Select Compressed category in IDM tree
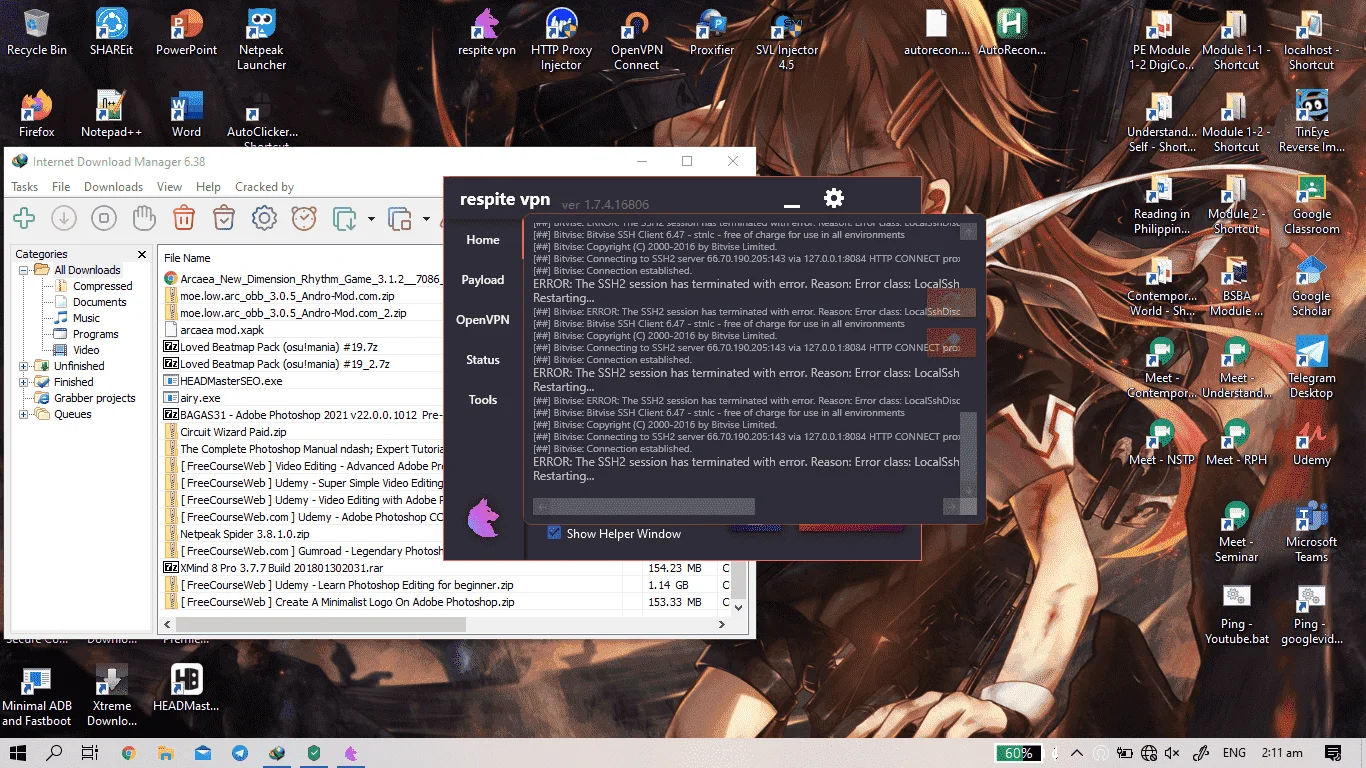The width and height of the screenshot is (1366, 768). (102, 286)
